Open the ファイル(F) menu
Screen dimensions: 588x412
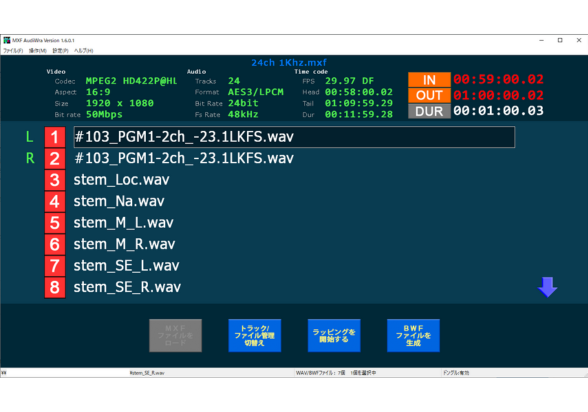pyautogui.click(x=14, y=51)
